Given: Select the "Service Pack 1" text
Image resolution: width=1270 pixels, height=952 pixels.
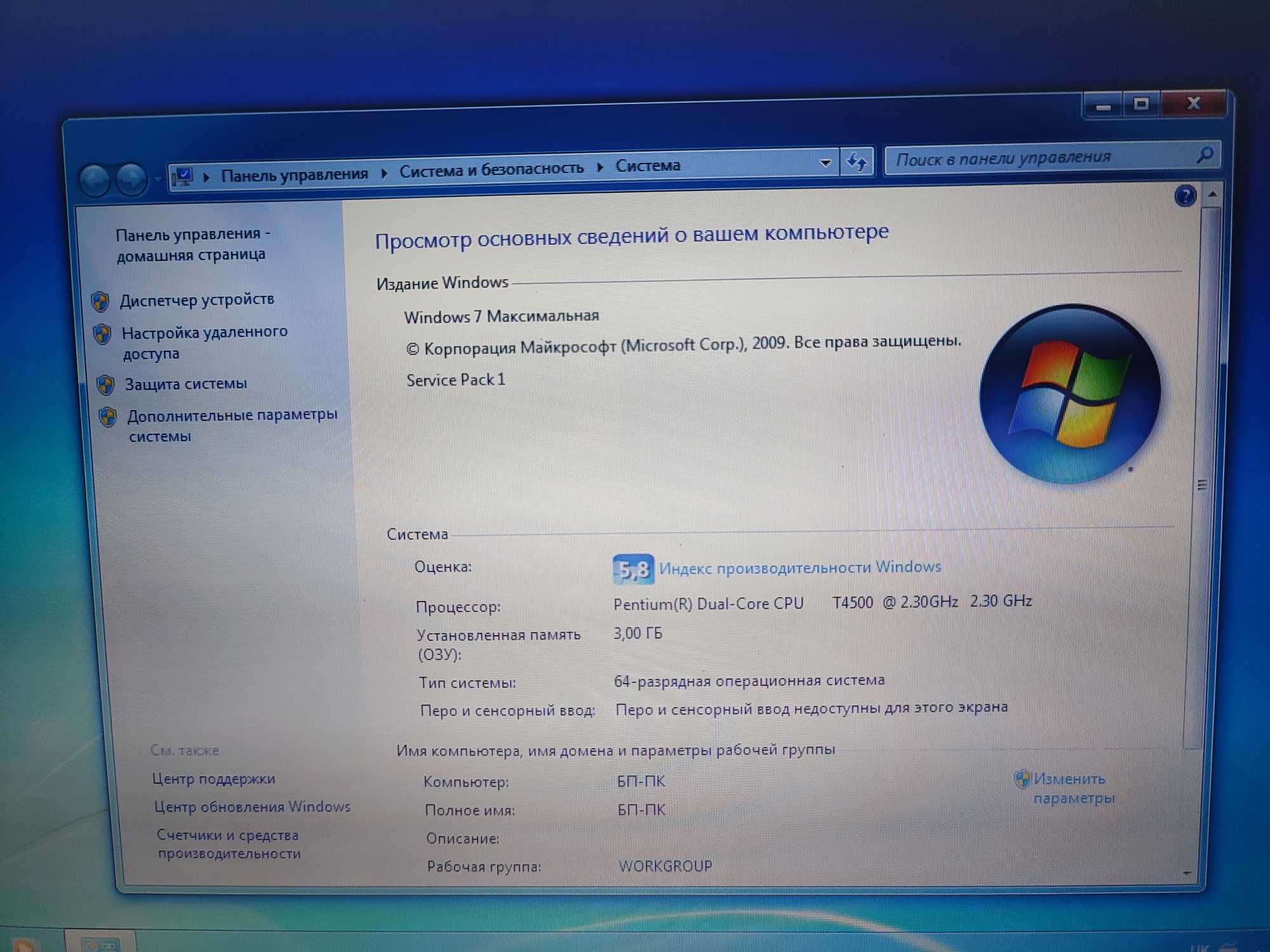Looking at the screenshot, I should pos(456,380).
